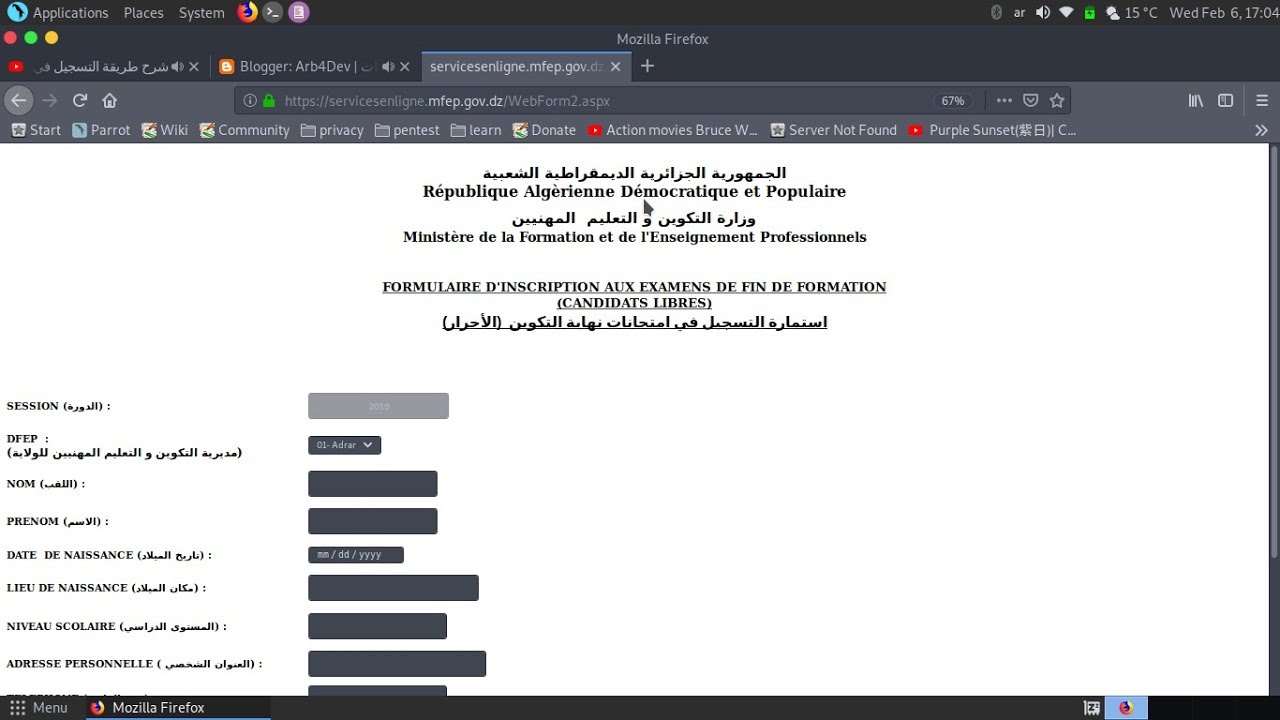
Task: Open the Firefox hamburger menu
Action: [1261, 100]
